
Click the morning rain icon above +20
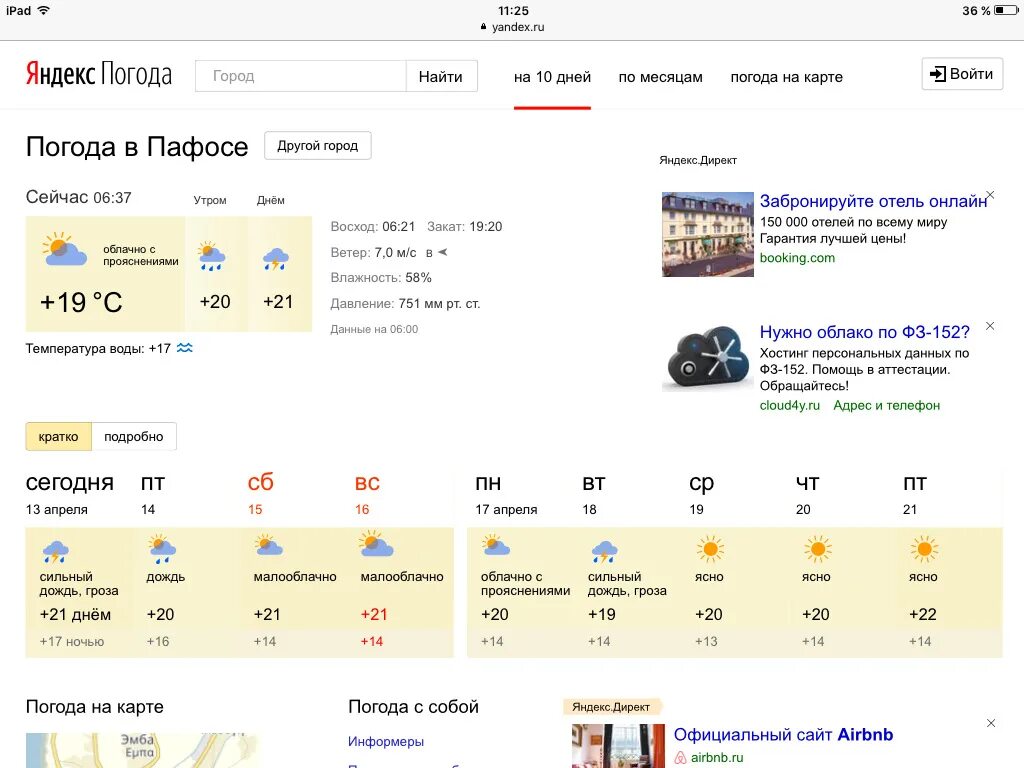[x=212, y=256]
